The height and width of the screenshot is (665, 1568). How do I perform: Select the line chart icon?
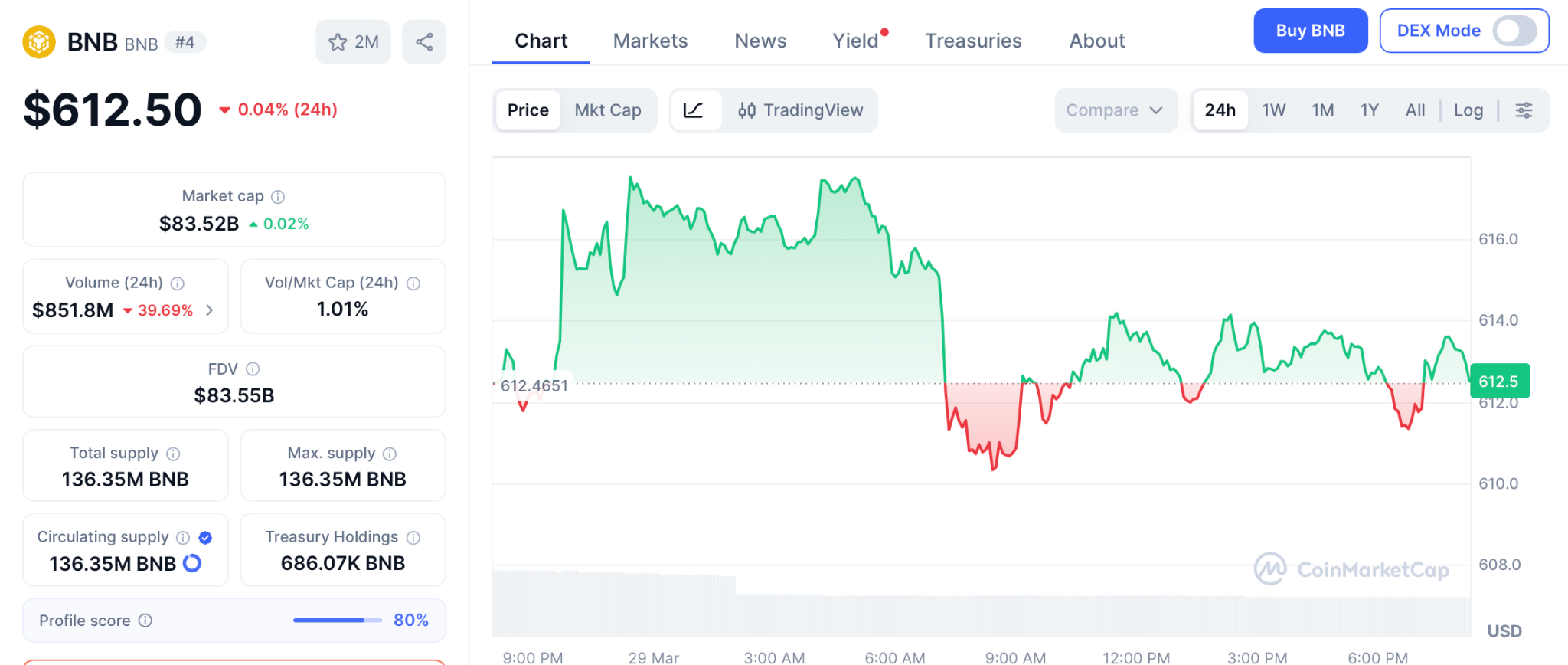point(694,110)
